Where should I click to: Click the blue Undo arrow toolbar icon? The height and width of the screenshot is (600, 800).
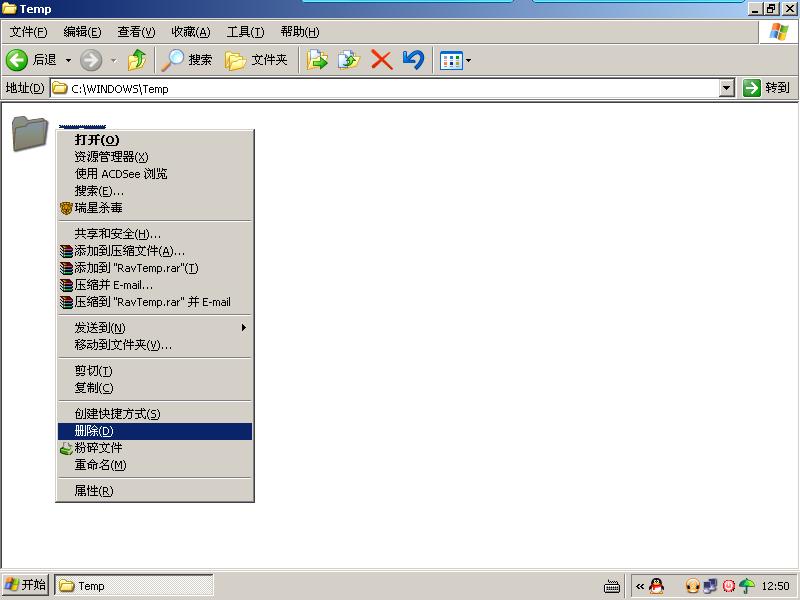coord(413,60)
